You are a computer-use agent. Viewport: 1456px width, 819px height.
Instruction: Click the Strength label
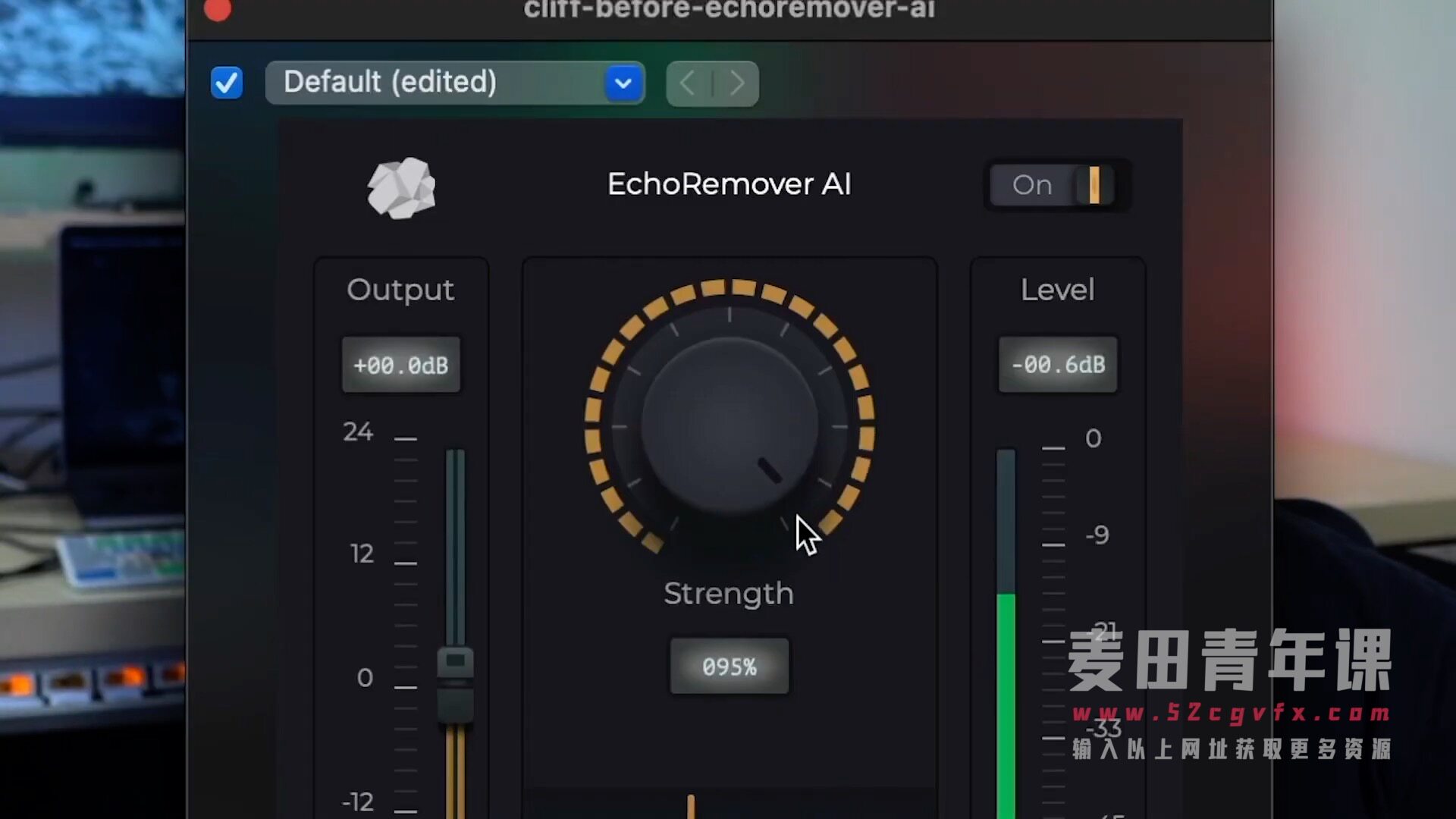coord(728,594)
